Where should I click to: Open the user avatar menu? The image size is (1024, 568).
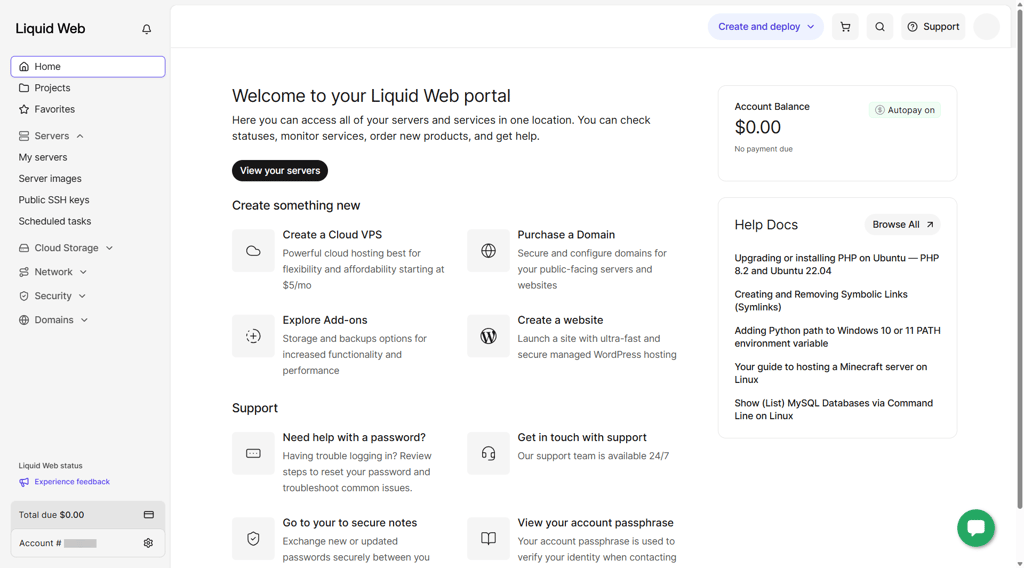tap(986, 27)
